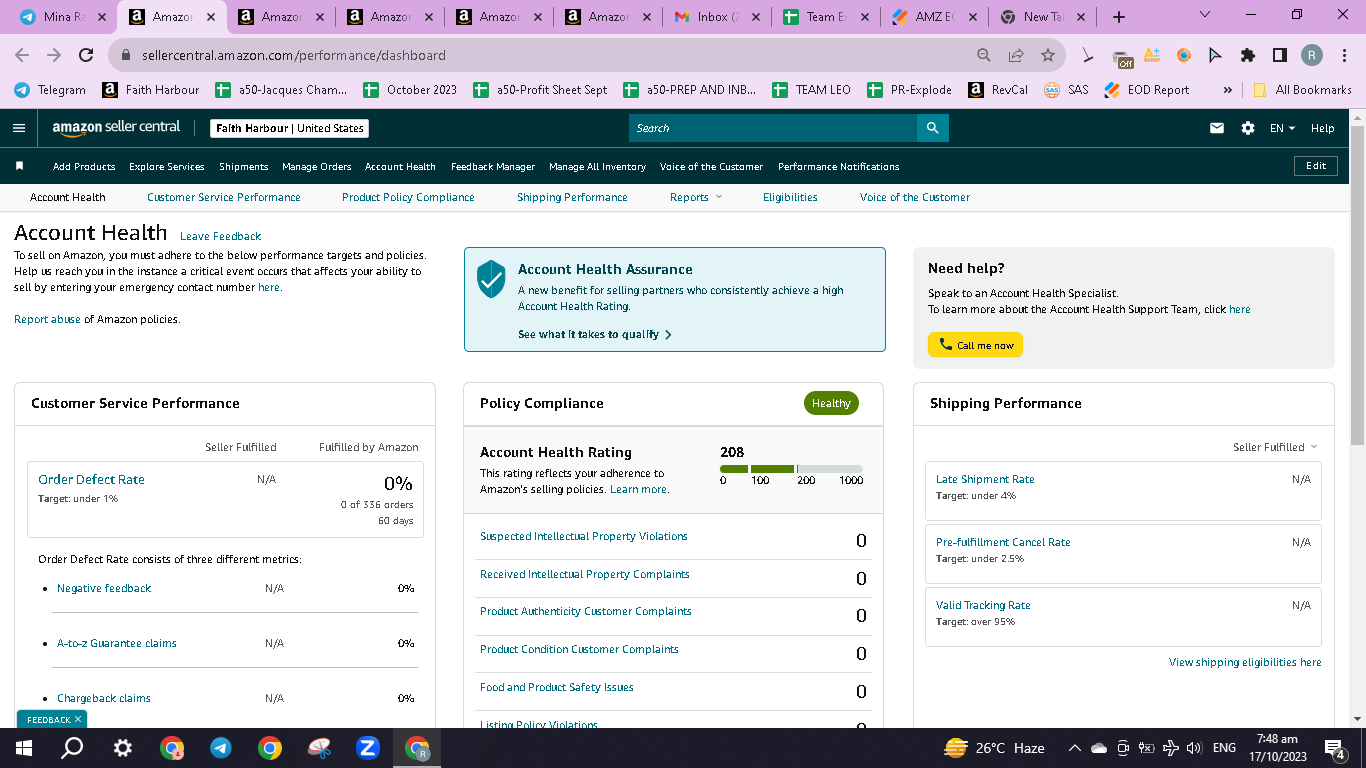The height and width of the screenshot is (768, 1366).
Task: Open Manage Orders in the top navigation
Action: [317, 166]
